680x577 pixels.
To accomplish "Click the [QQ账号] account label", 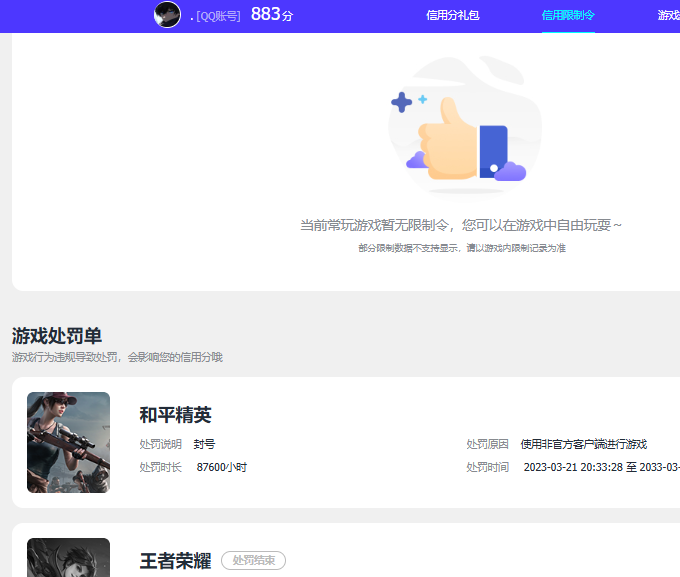I will (218, 16).
